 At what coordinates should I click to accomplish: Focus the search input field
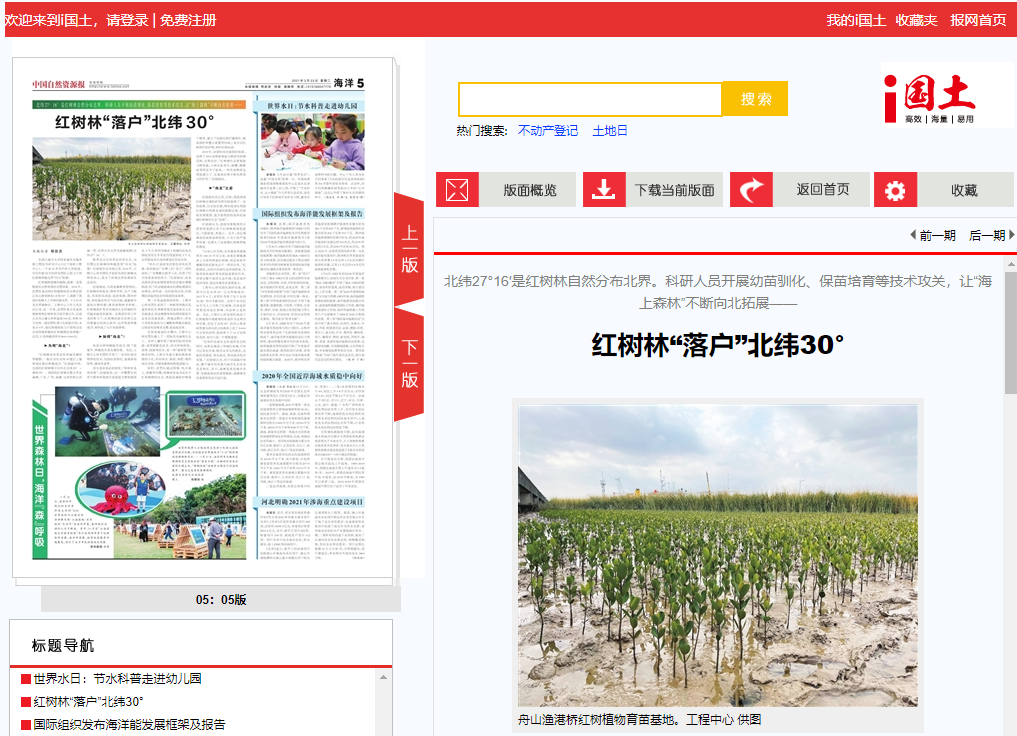point(590,99)
